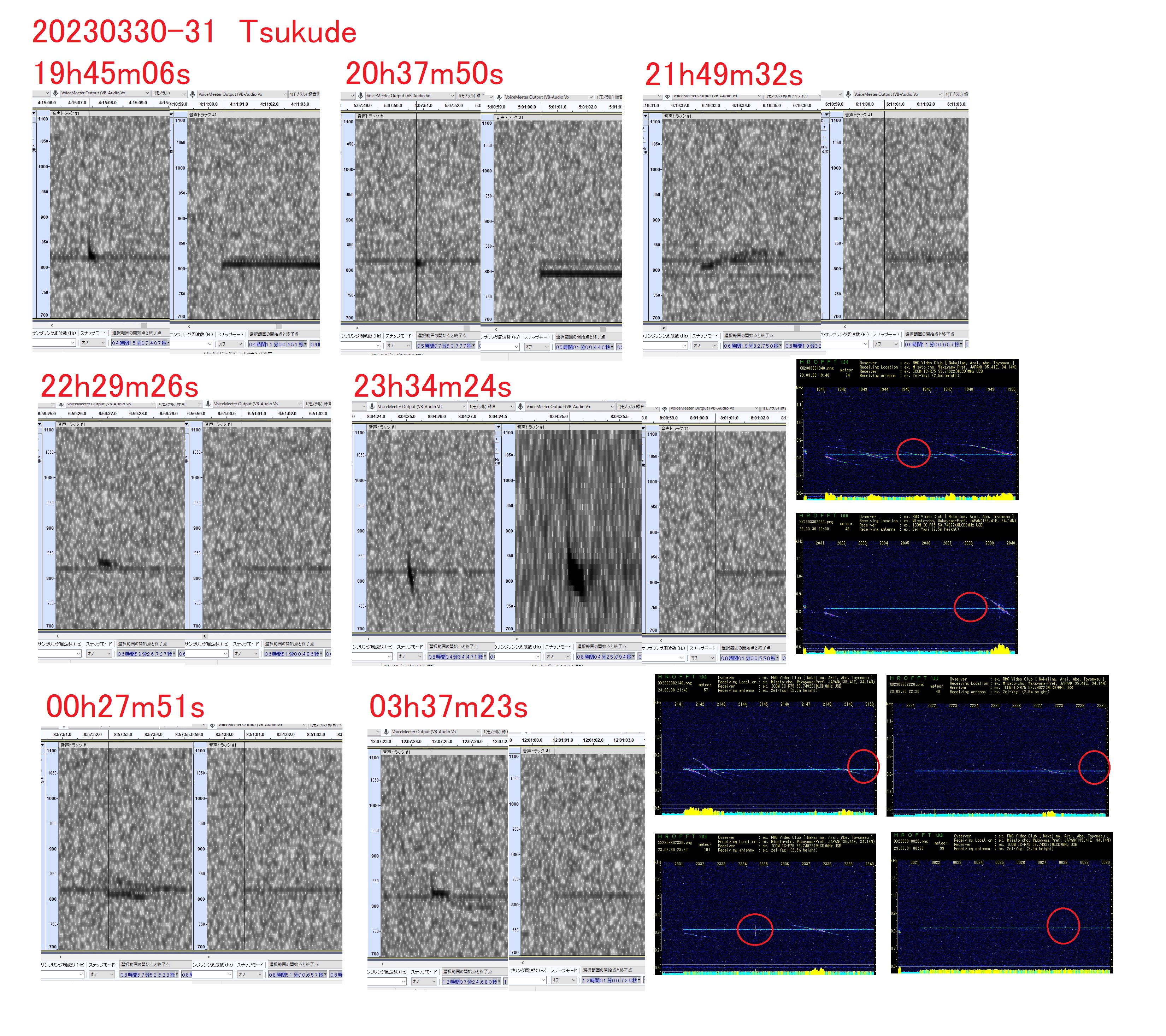Click HROFFT image dated 23.03.30 19:40
Screen dimensions: 1166x1036
tap(907, 430)
